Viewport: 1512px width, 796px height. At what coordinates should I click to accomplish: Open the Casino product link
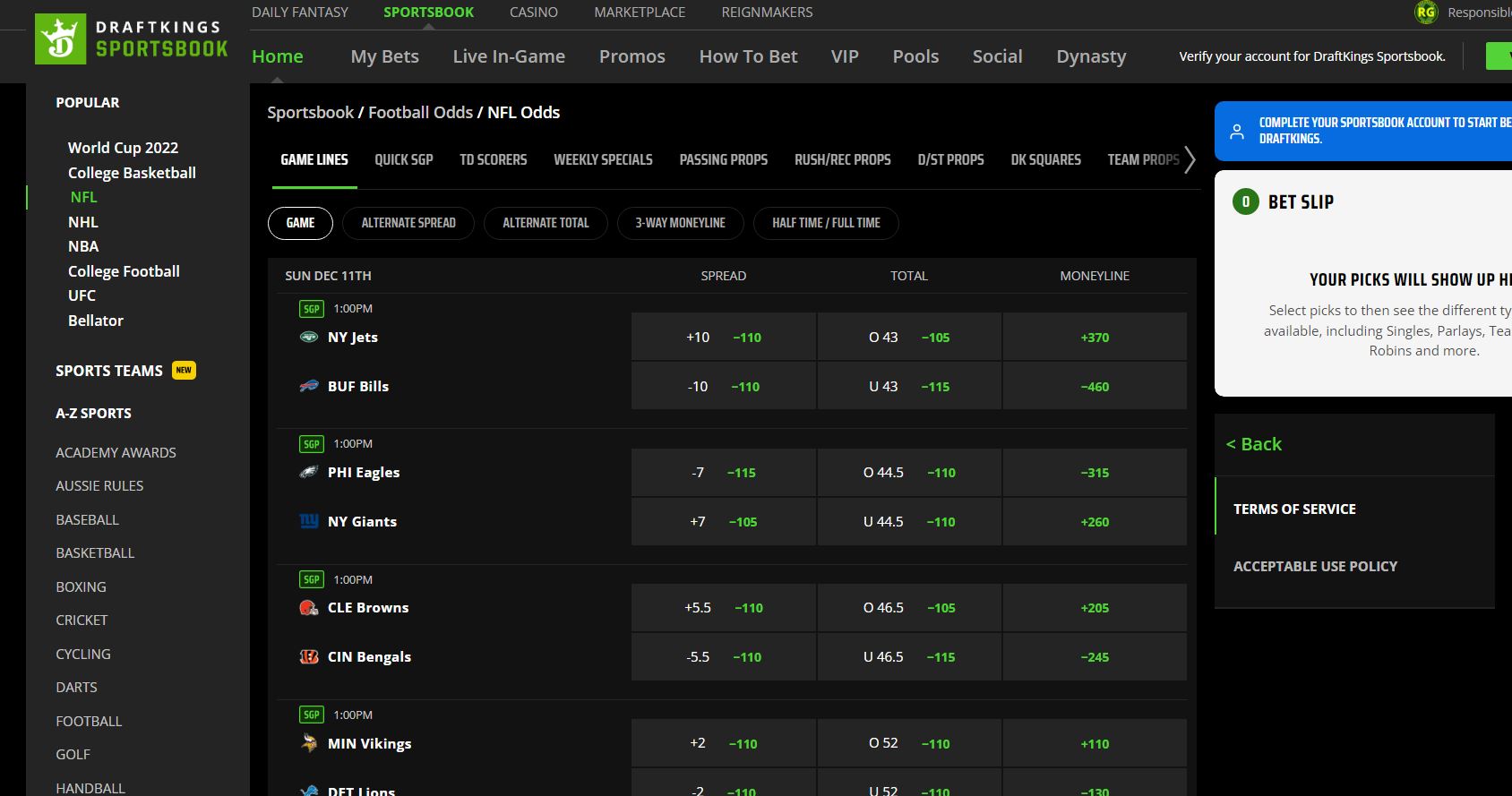[534, 13]
